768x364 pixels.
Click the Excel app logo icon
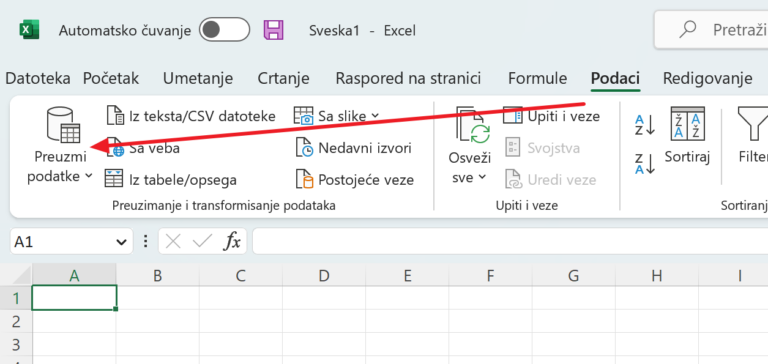(x=29, y=30)
